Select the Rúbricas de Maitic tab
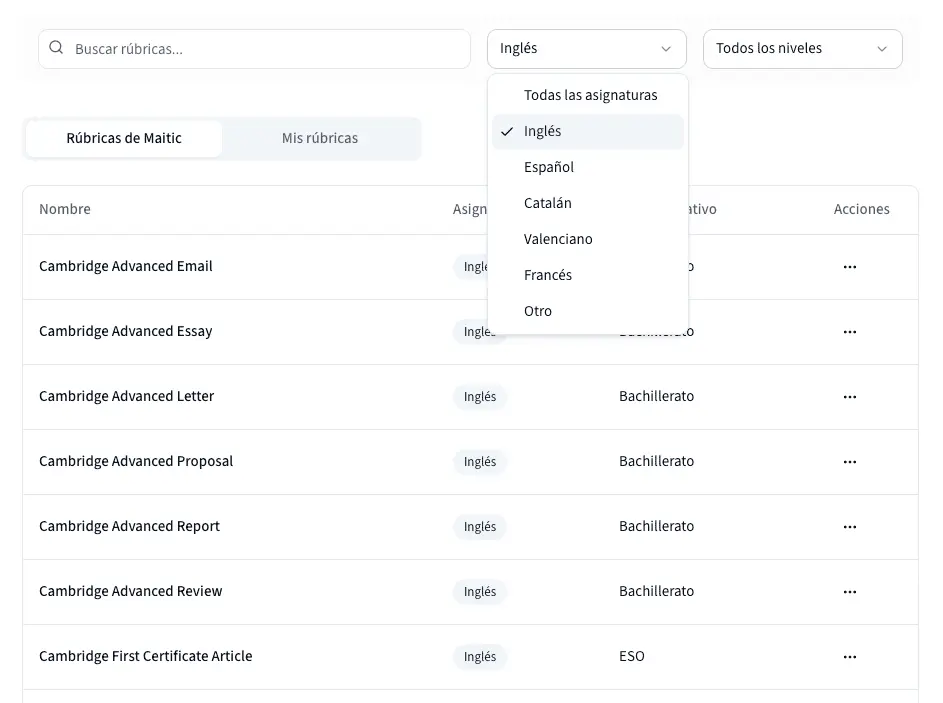 pos(124,139)
